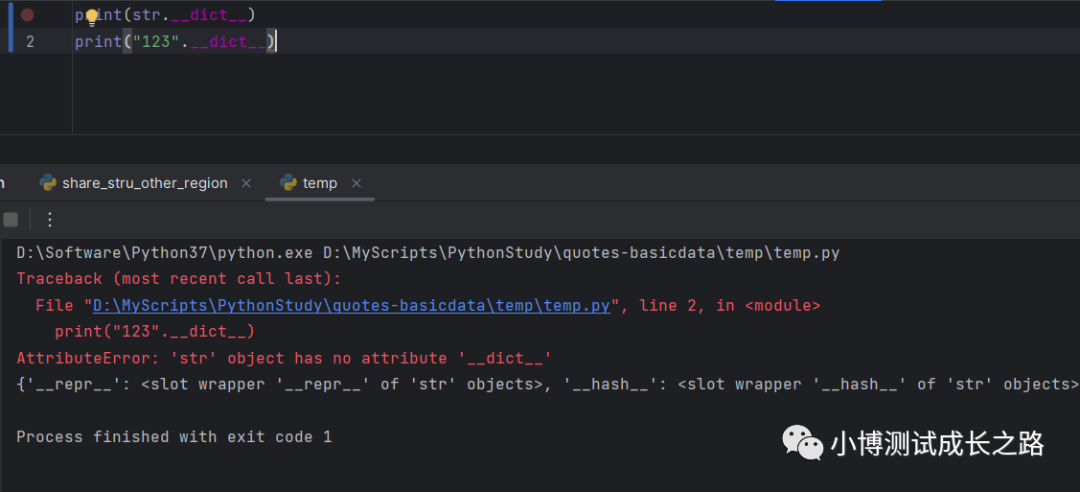
Task: Close the temp run tab
Action: [356, 183]
